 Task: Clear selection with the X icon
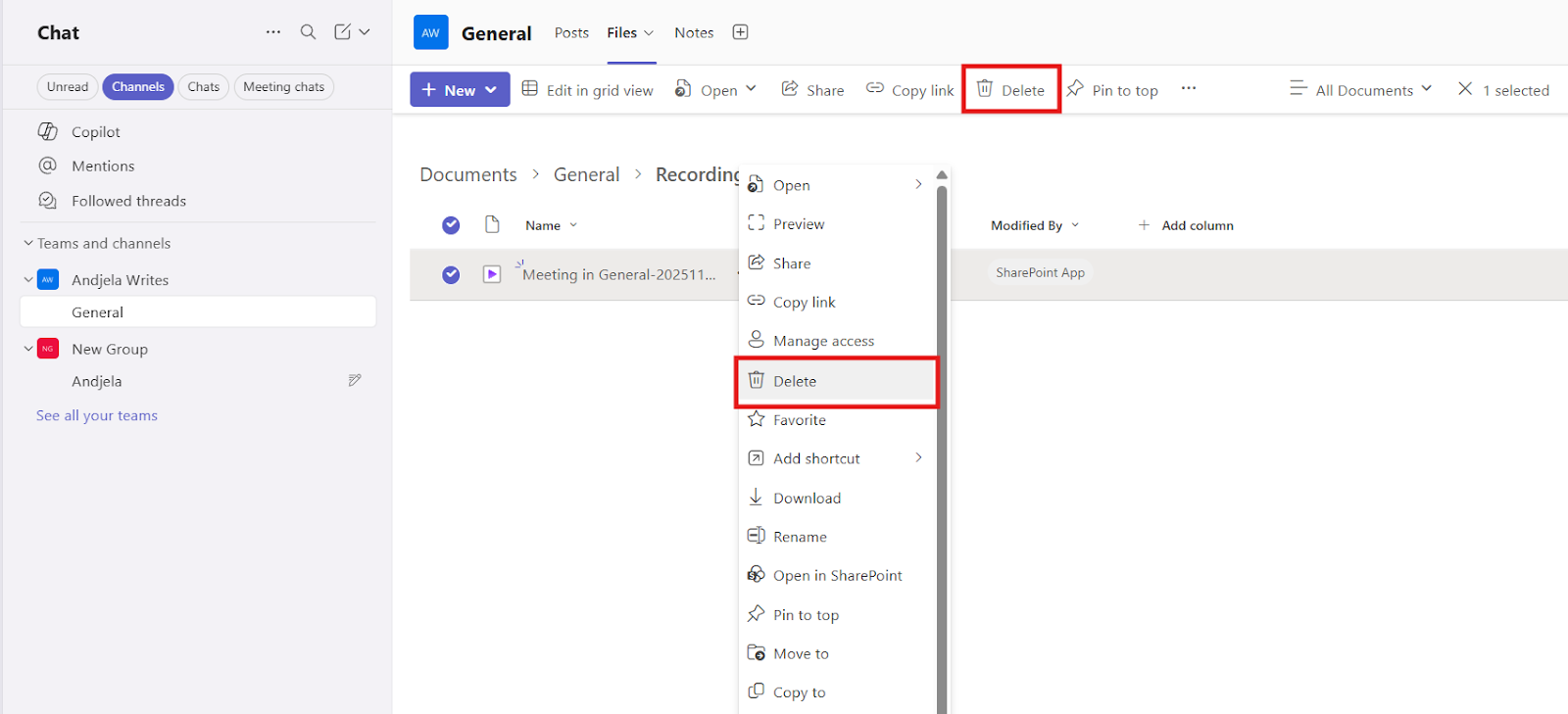coord(1465,89)
